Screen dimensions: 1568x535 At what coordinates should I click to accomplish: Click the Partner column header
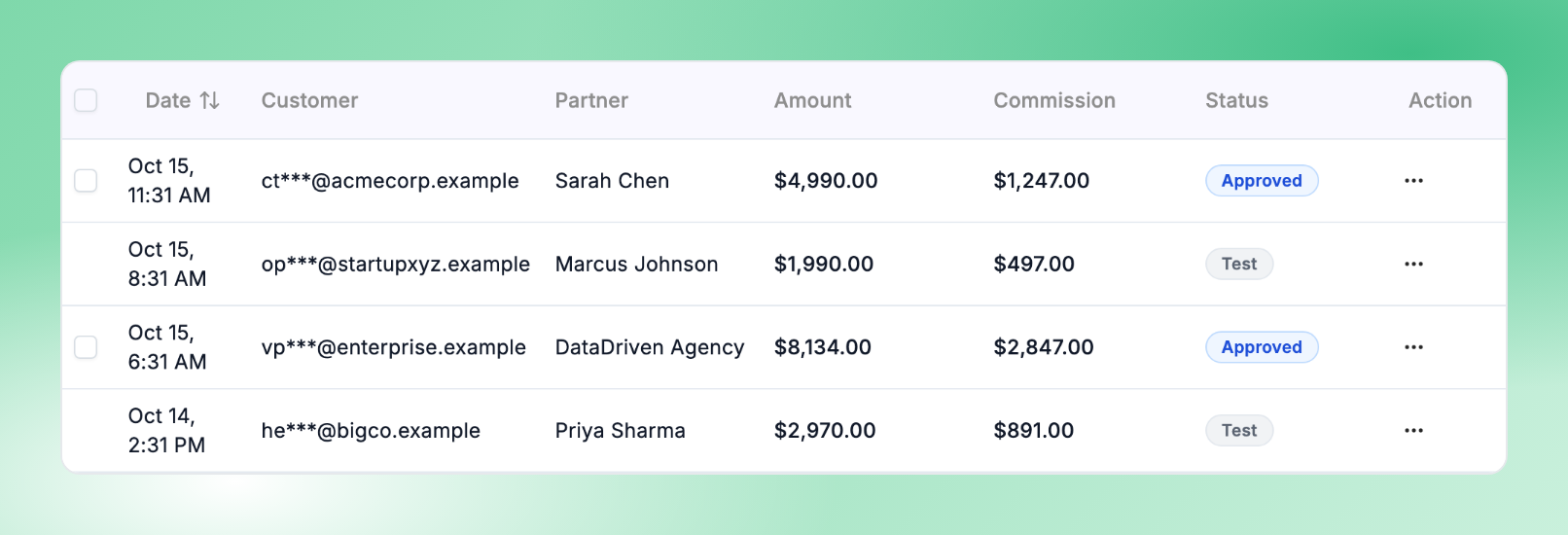point(591,100)
